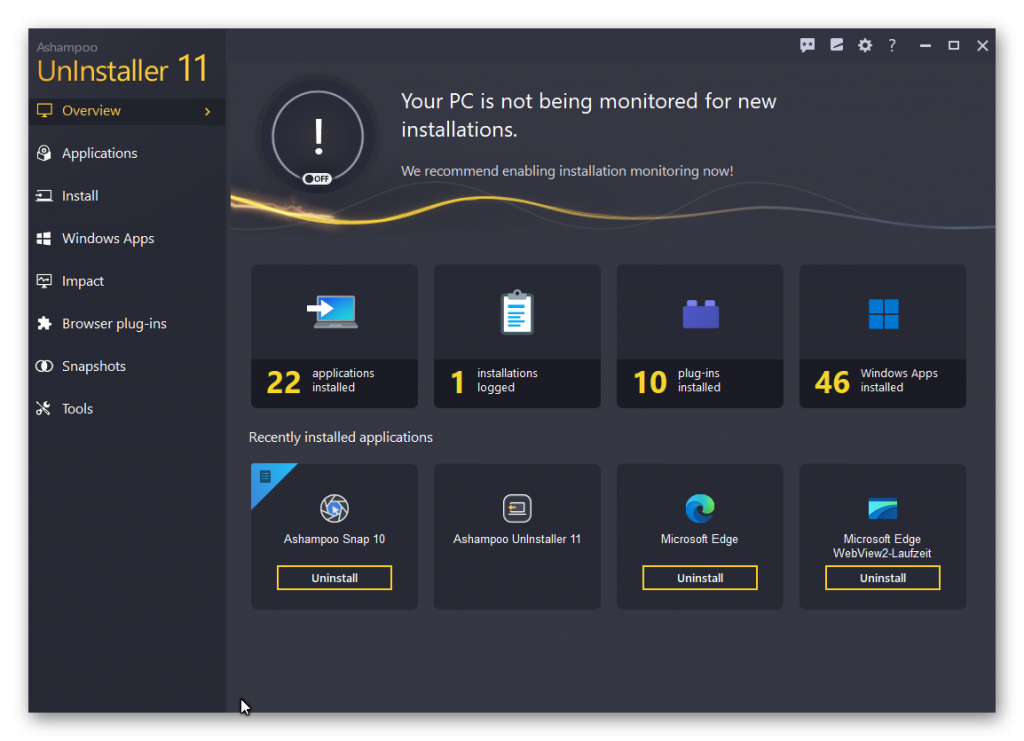Click the Overview chevron arrow
Image resolution: width=1024 pixels, height=741 pixels.
click(x=208, y=112)
